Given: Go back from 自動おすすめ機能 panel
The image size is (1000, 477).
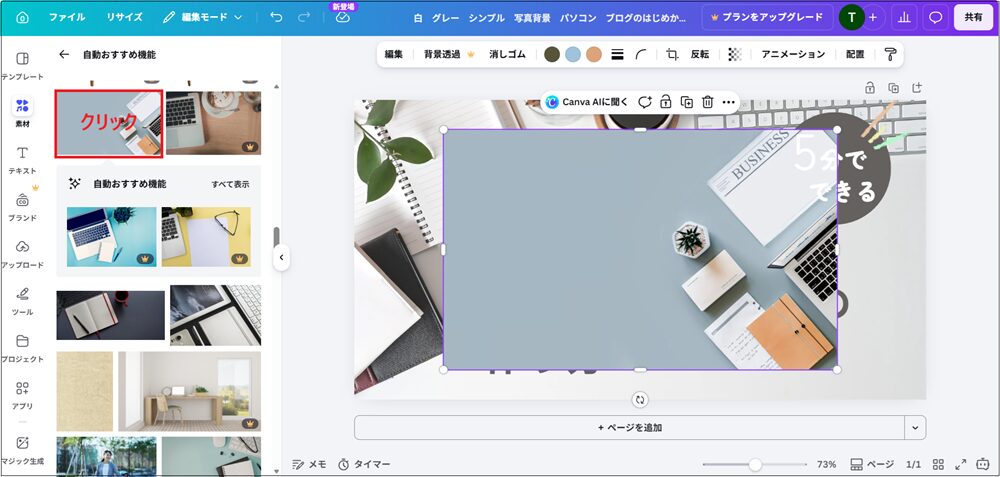Looking at the screenshot, I should coord(64,55).
